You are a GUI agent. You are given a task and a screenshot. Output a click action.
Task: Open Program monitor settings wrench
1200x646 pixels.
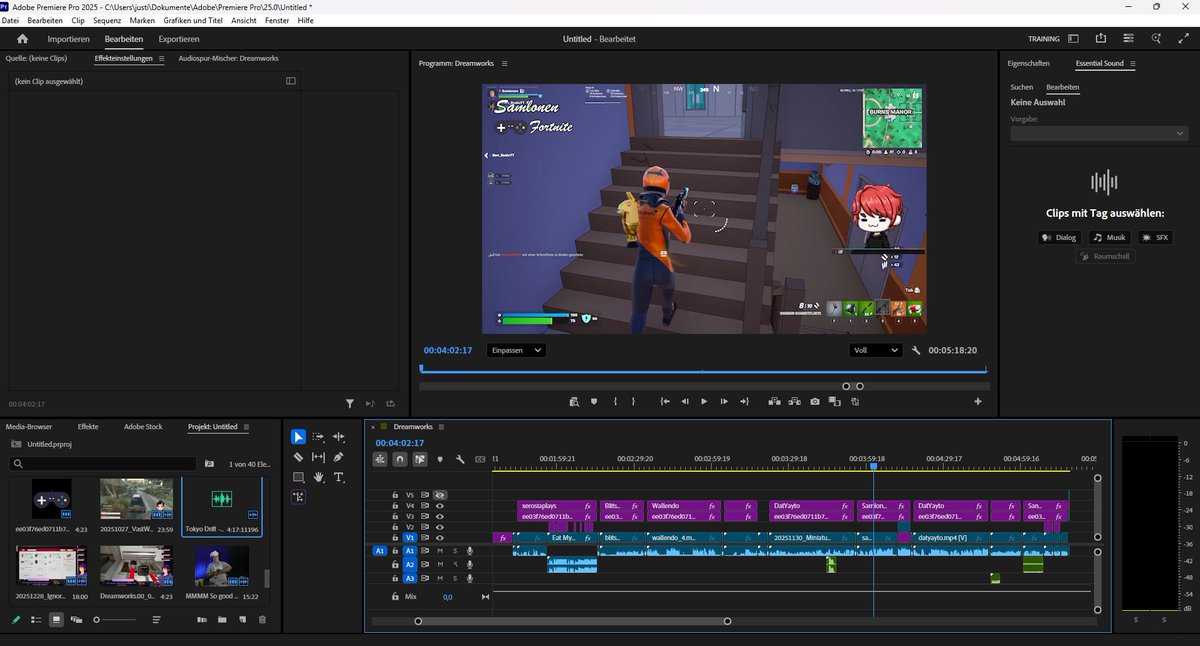pyautogui.click(x=915, y=351)
